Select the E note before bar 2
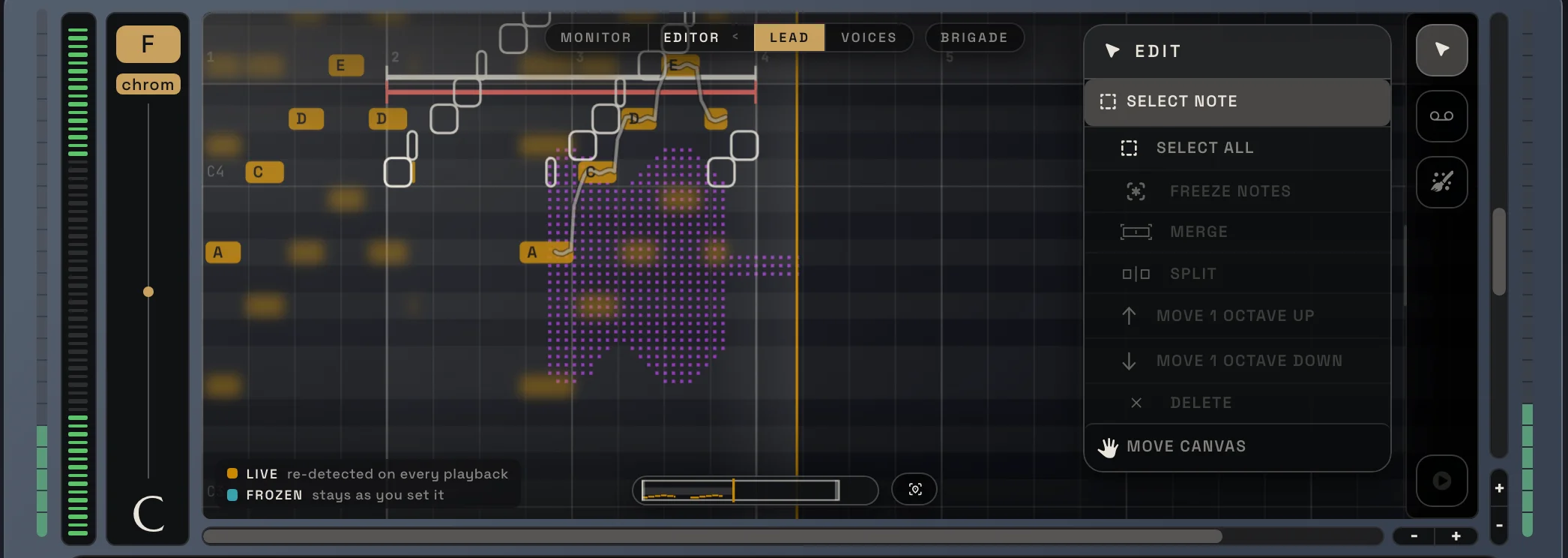 click(346, 65)
